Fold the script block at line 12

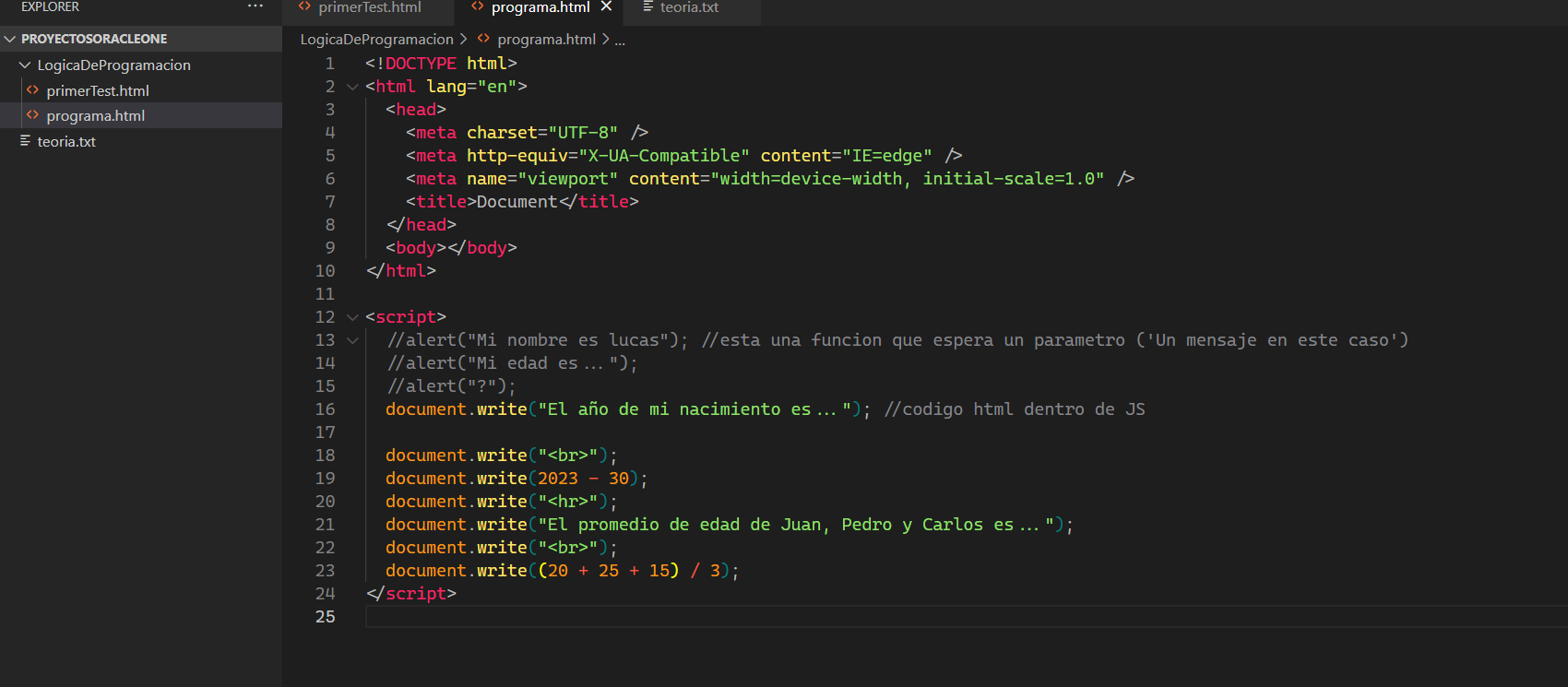(352, 317)
